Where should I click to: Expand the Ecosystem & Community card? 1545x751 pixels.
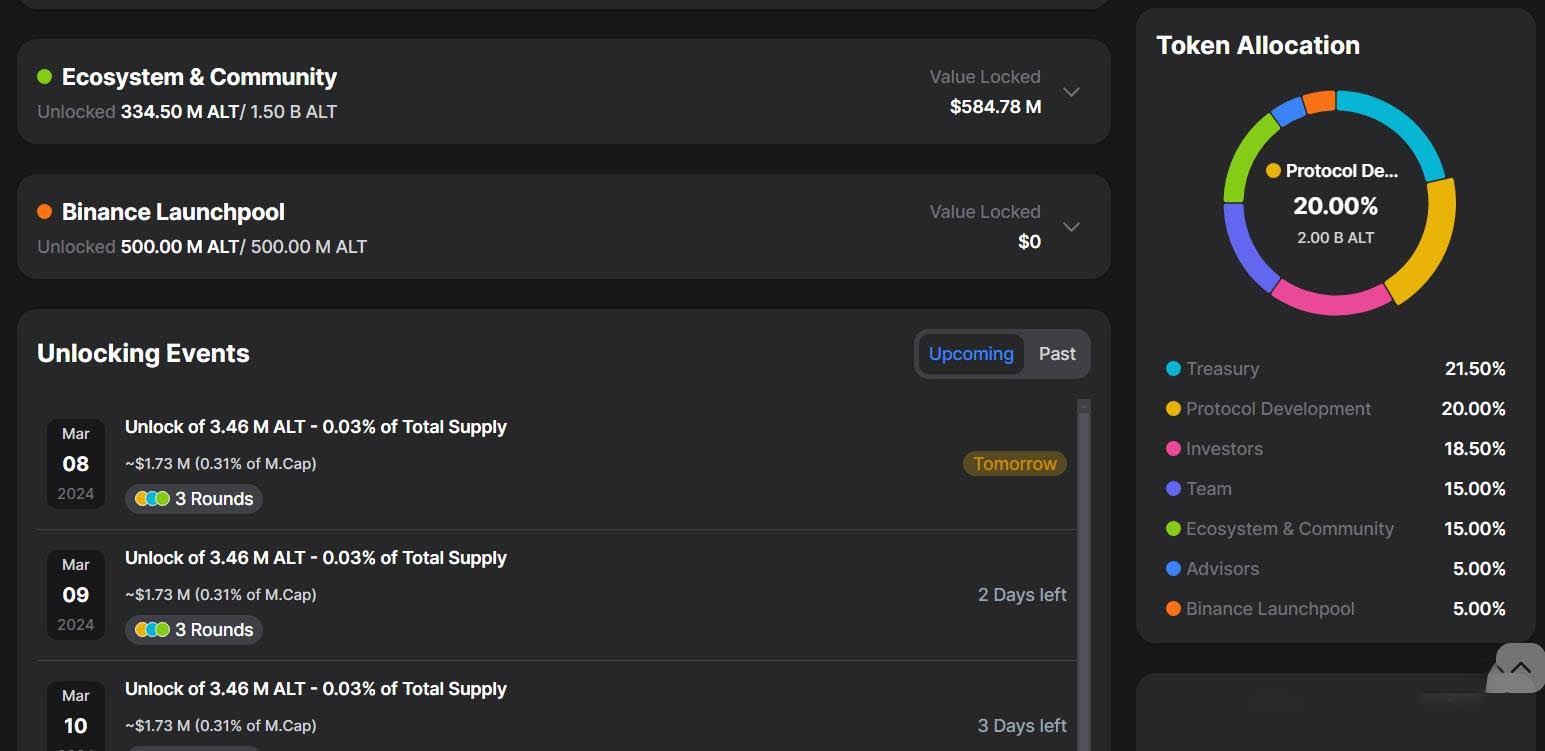(1071, 92)
